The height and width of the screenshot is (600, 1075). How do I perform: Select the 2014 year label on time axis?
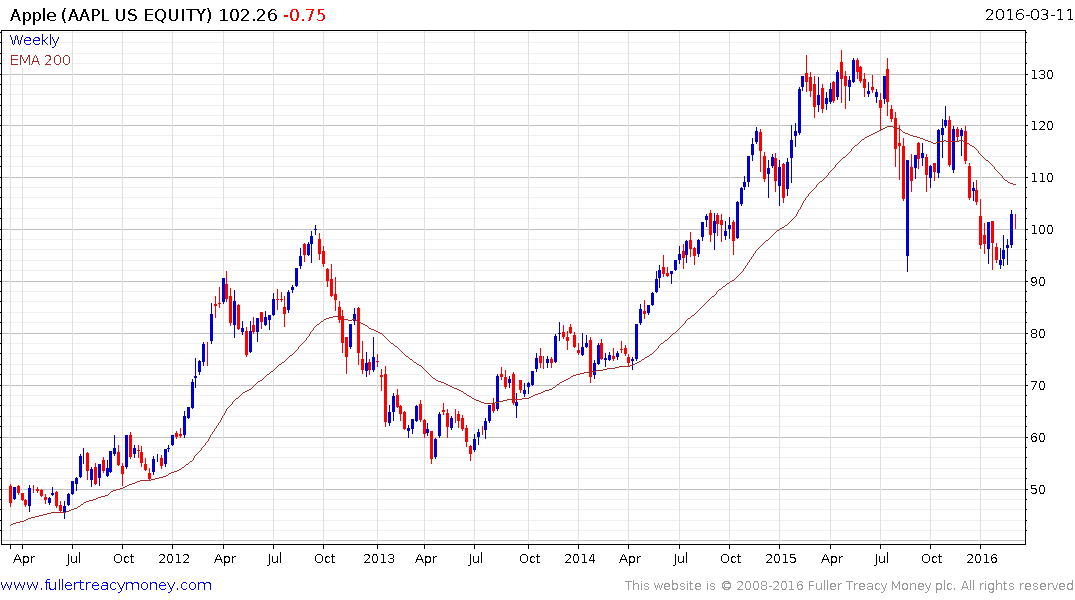coord(580,558)
